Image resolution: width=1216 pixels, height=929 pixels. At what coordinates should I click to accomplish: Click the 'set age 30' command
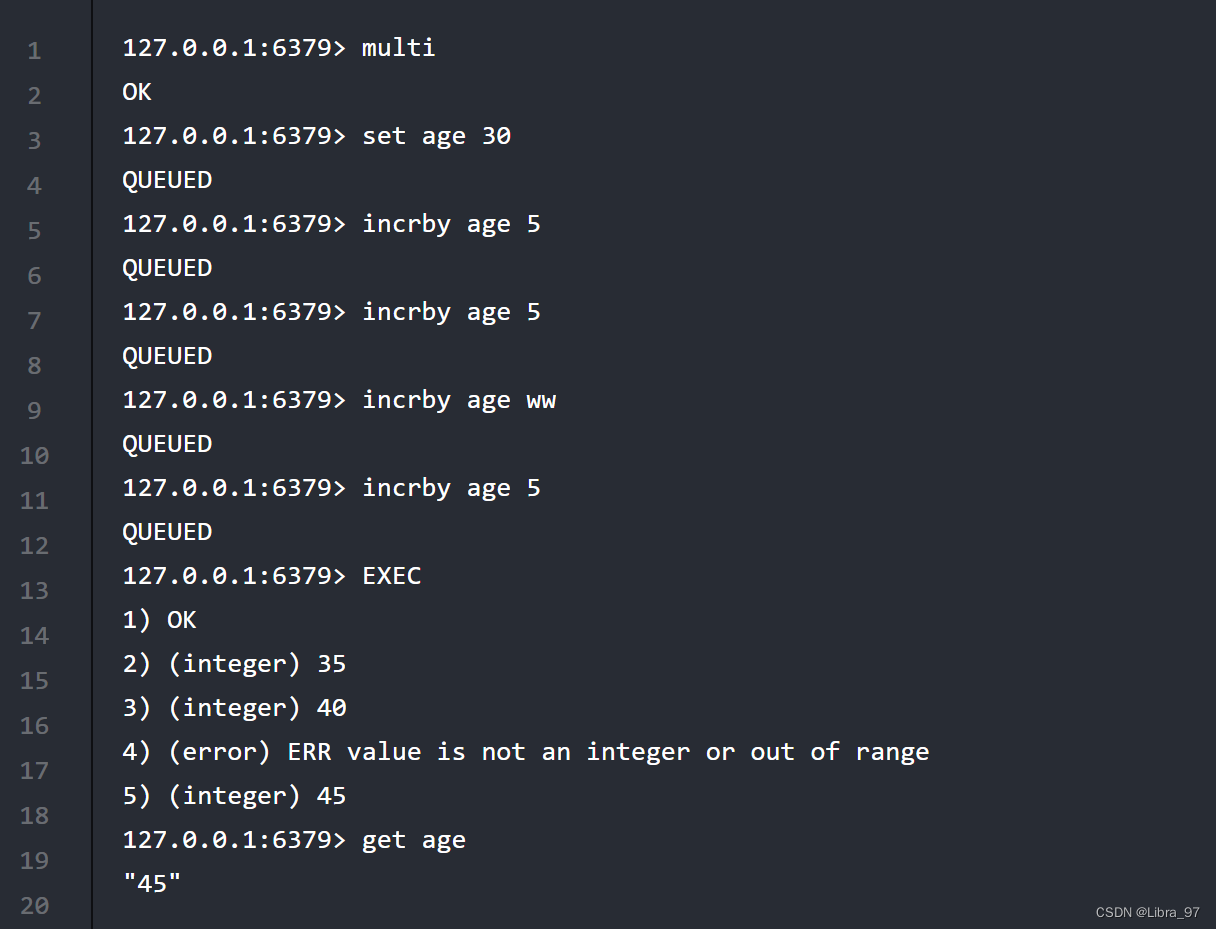437,136
